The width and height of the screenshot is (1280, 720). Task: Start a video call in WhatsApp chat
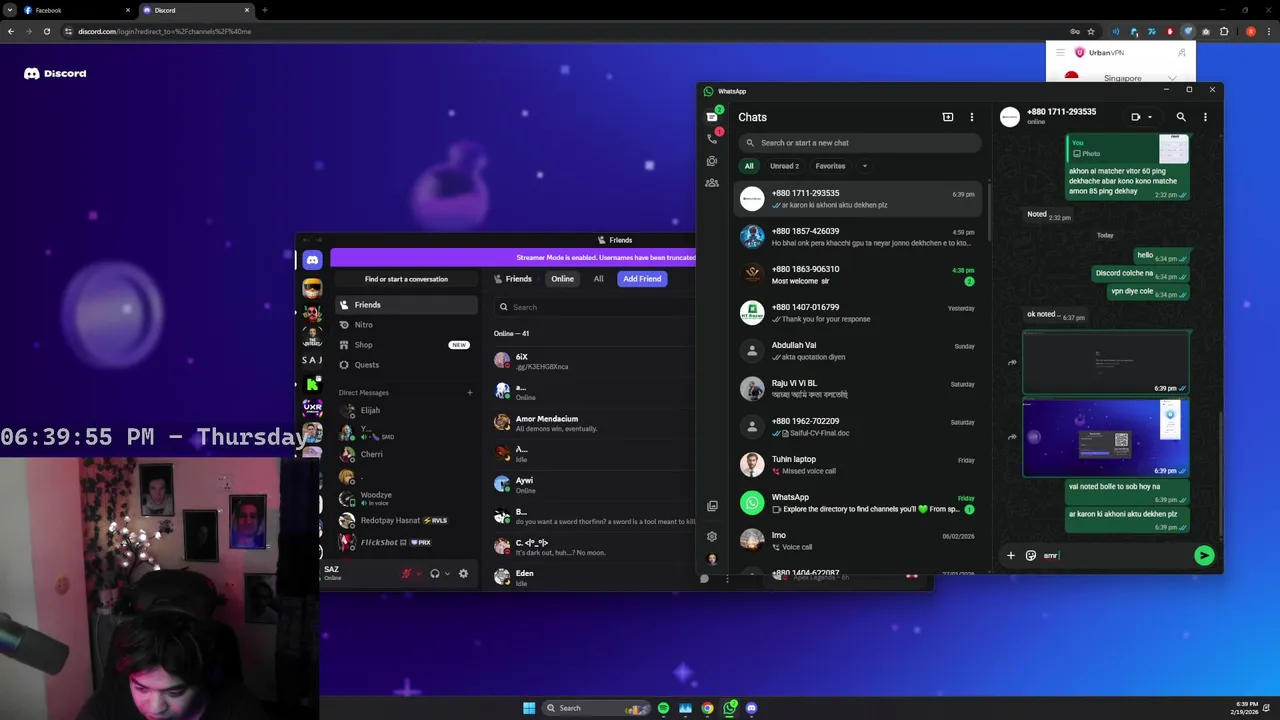pyautogui.click(x=1136, y=117)
